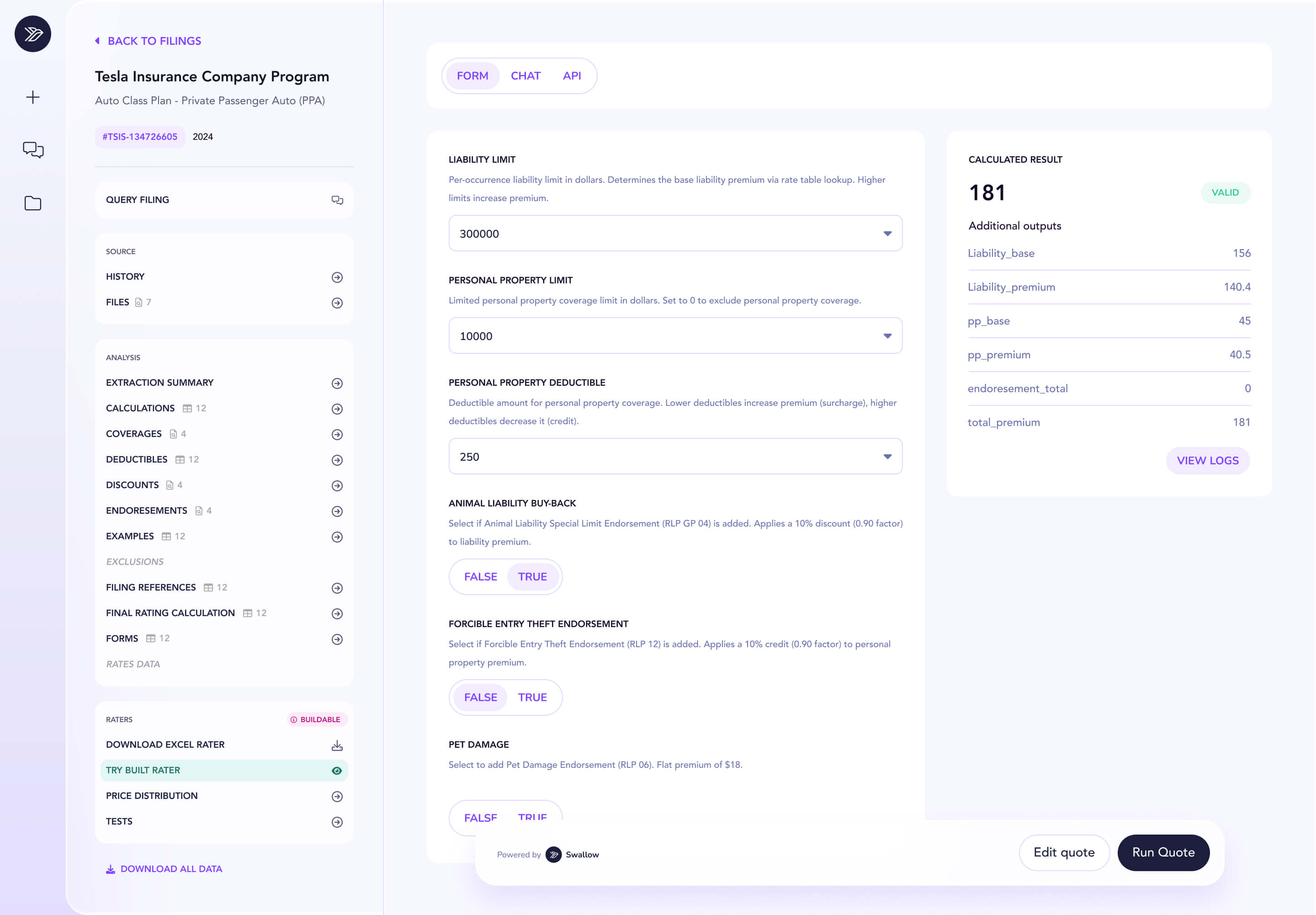This screenshot has width=1316, height=915.
Task: Click the Run Quote button
Action: coord(1163,852)
